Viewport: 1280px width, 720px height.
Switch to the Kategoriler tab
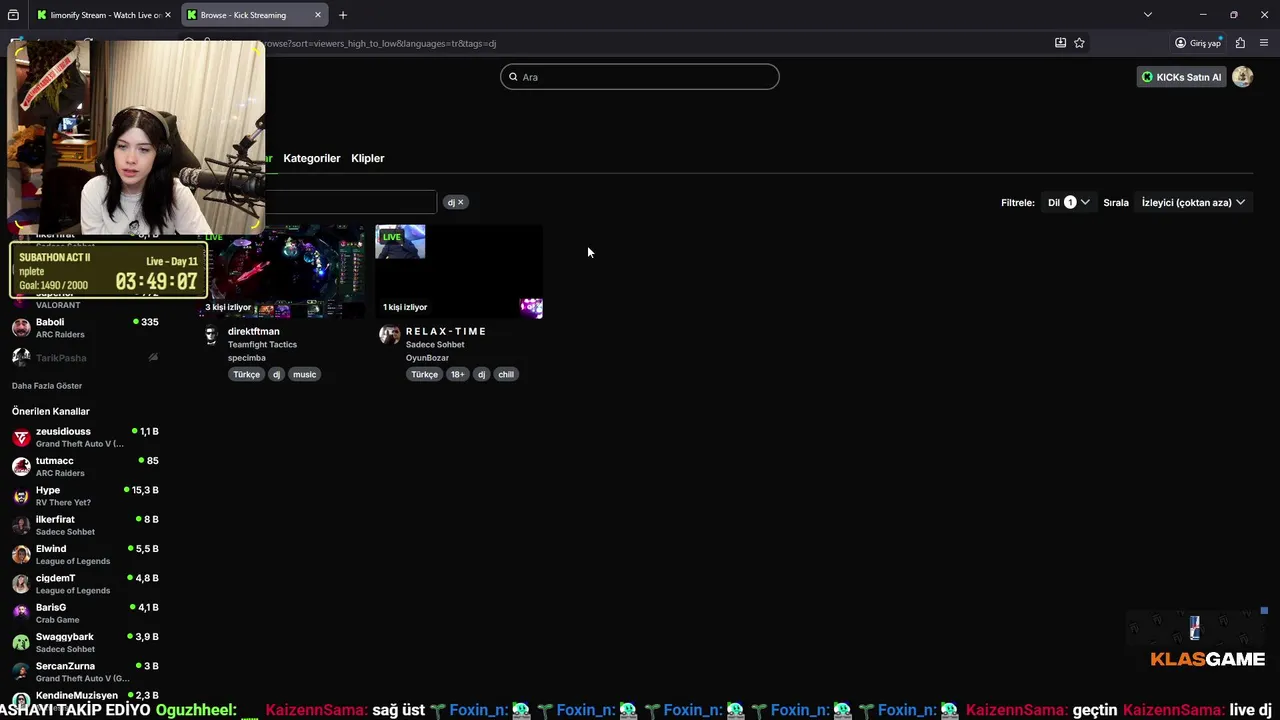pyautogui.click(x=311, y=158)
